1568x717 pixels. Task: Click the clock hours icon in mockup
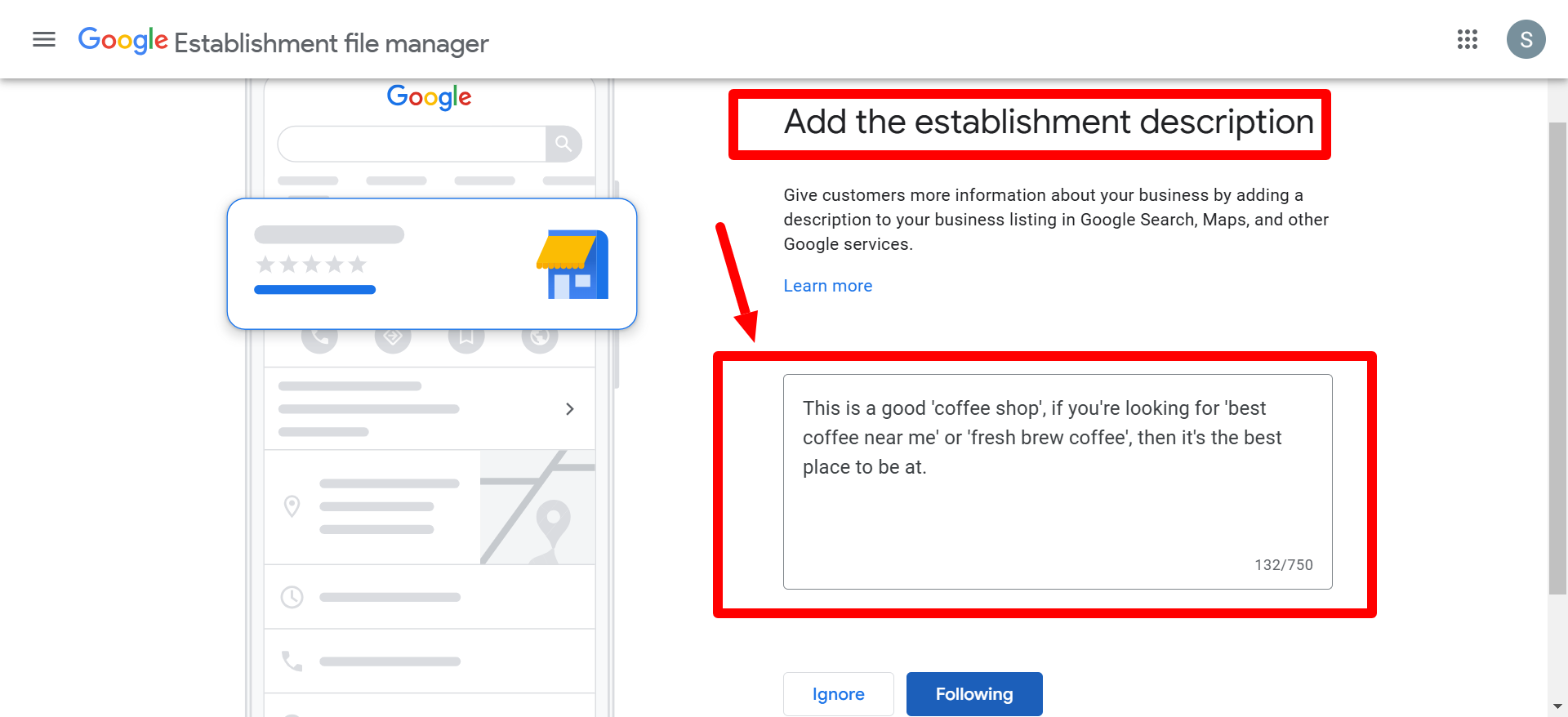click(292, 597)
